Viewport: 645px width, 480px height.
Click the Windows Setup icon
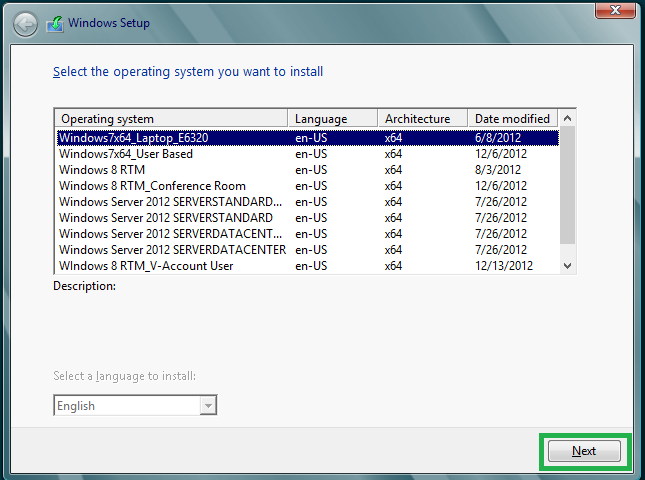coord(55,24)
